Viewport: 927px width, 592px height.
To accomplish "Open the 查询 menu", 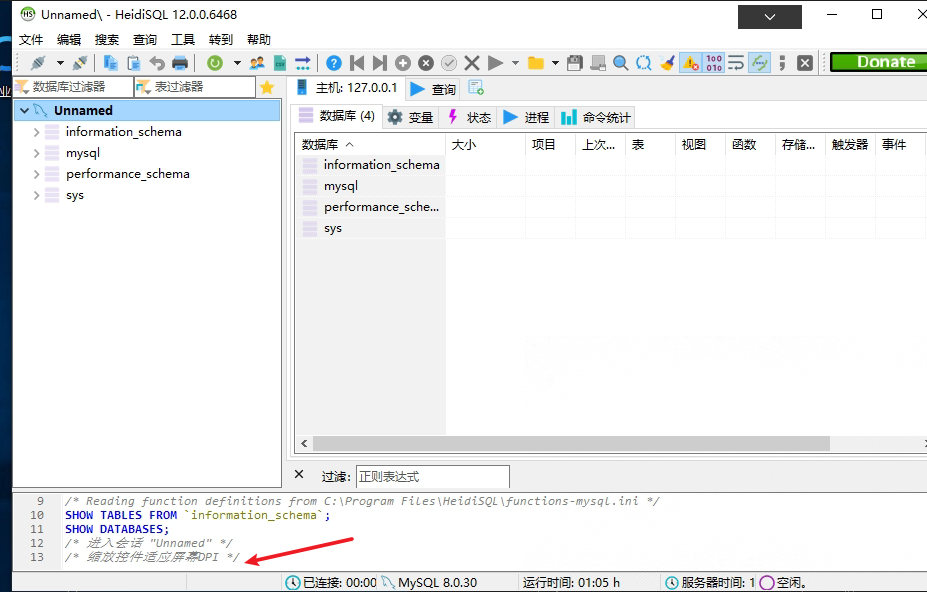I will [x=145, y=40].
